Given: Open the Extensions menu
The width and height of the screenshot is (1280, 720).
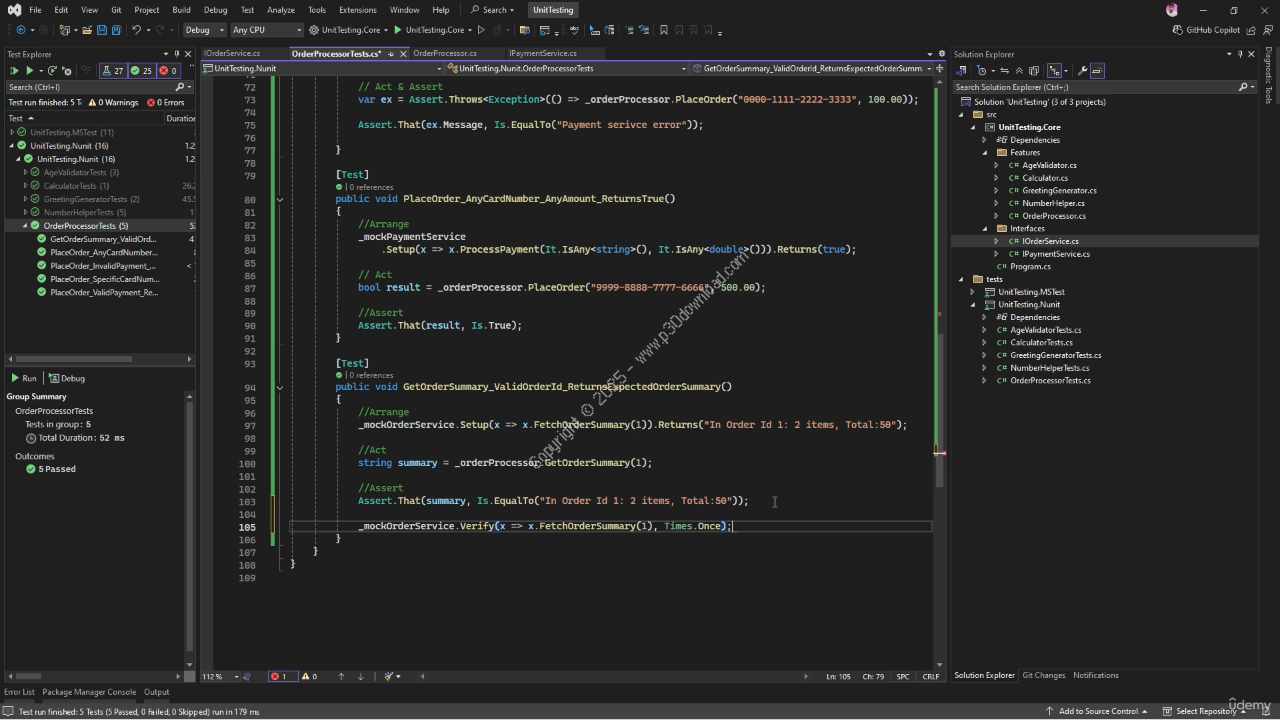Looking at the screenshot, I should tap(357, 10).
